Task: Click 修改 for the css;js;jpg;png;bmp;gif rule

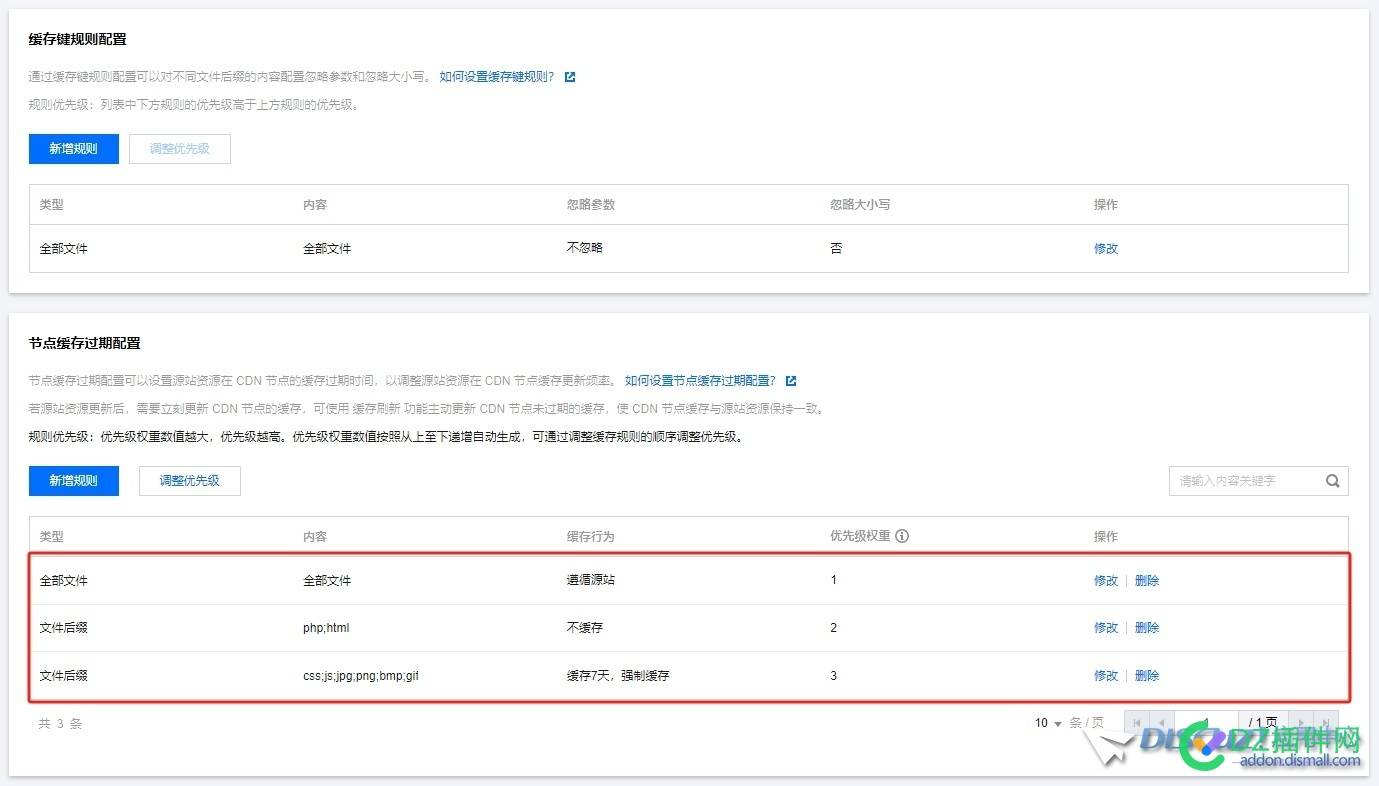Action: [1106, 676]
